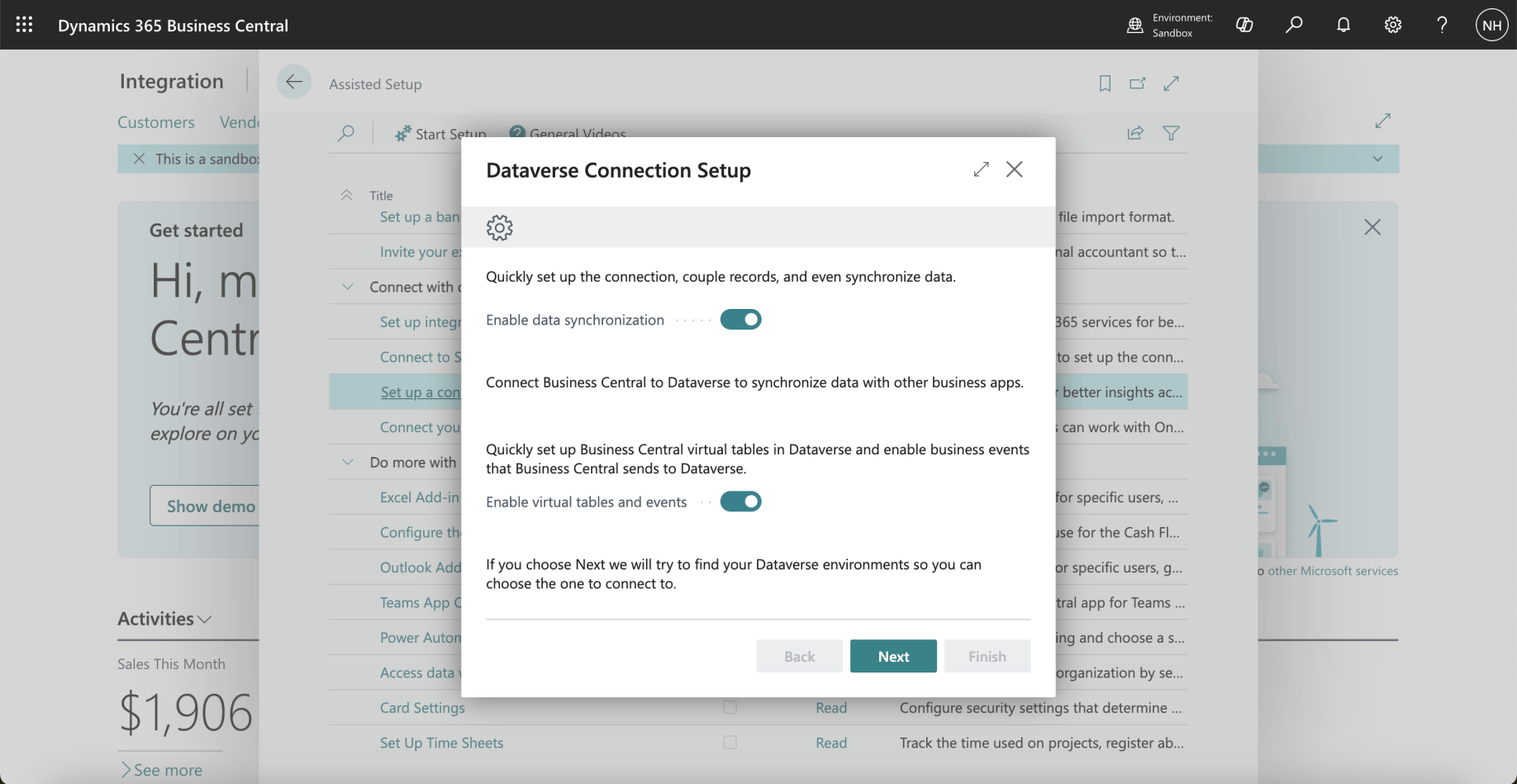Open the Excel Add-in setup row

[x=420, y=497]
